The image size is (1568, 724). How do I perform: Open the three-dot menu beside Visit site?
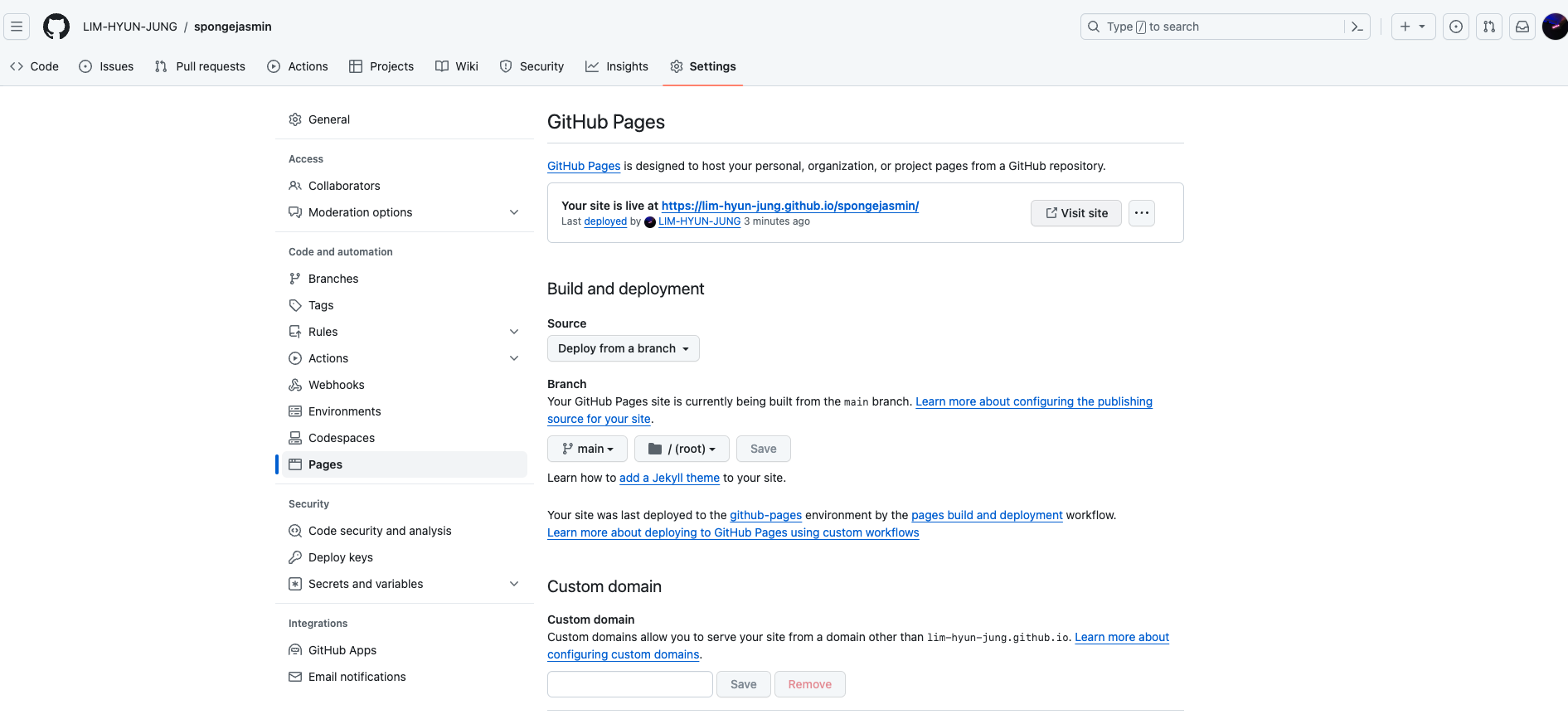pyautogui.click(x=1142, y=213)
